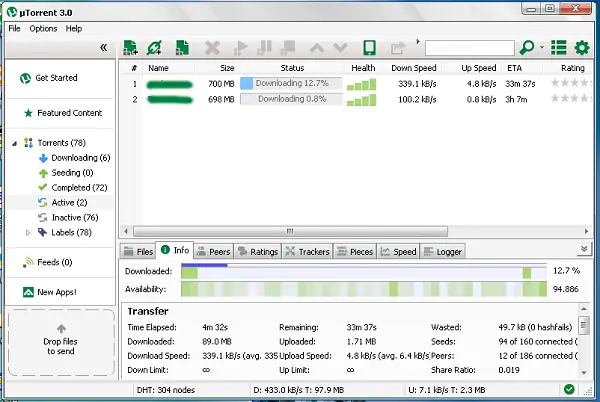Click inside the toolbar search field

click(x=470, y=48)
